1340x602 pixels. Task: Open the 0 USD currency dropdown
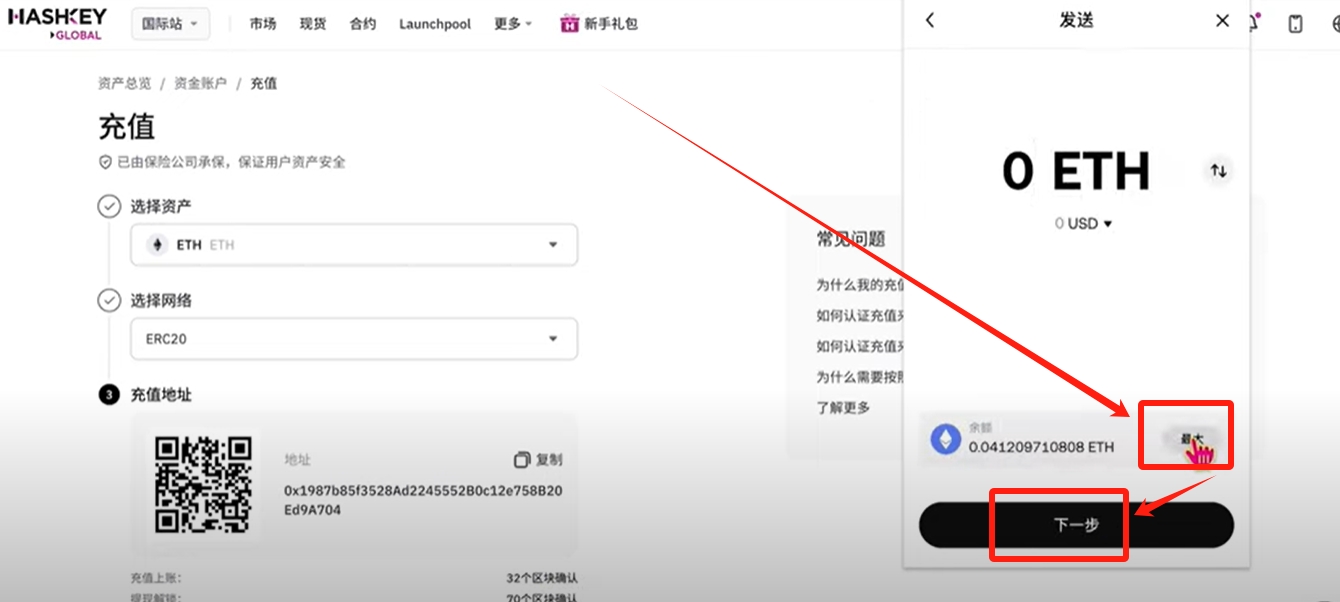click(1083, 224)
